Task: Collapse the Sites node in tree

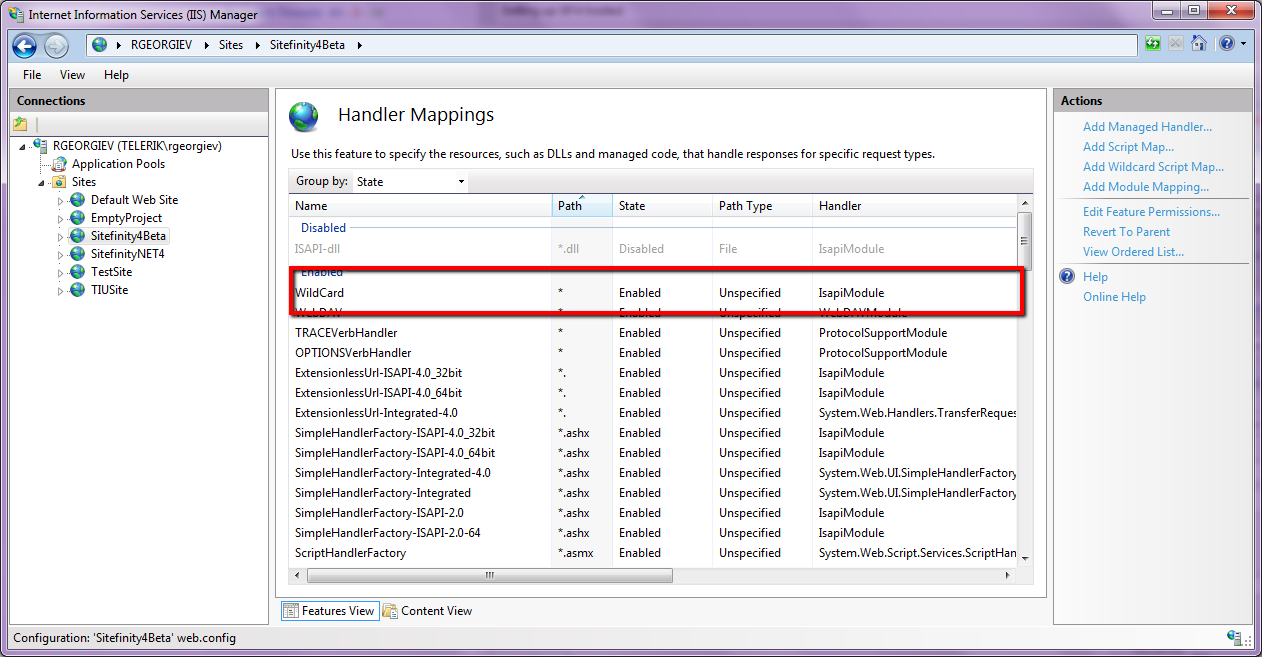Action: coord(42,183)
